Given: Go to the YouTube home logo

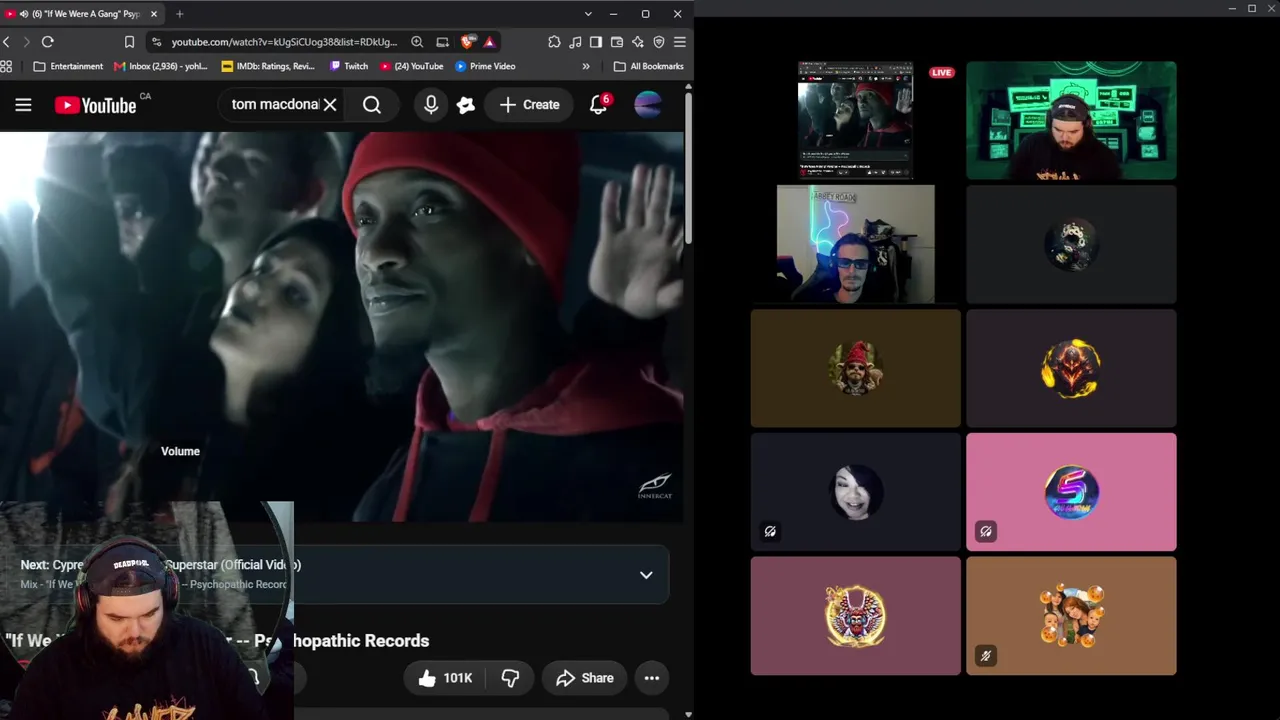Looking at the screenshot, I should point(95,105).
